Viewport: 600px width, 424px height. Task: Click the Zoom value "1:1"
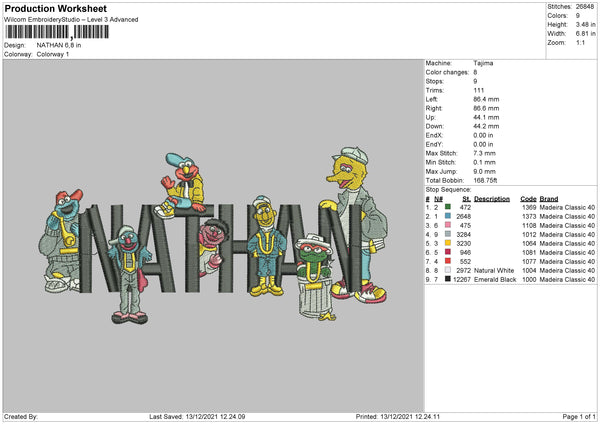[580, 42]
